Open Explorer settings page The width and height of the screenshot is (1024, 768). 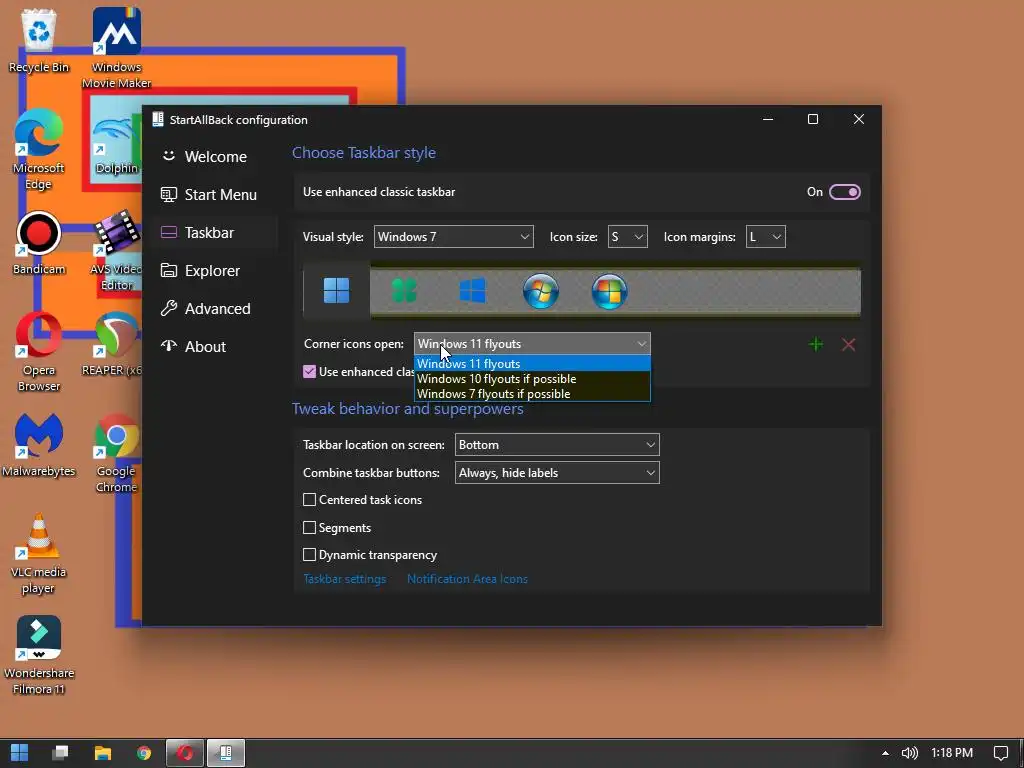[200, 270]
